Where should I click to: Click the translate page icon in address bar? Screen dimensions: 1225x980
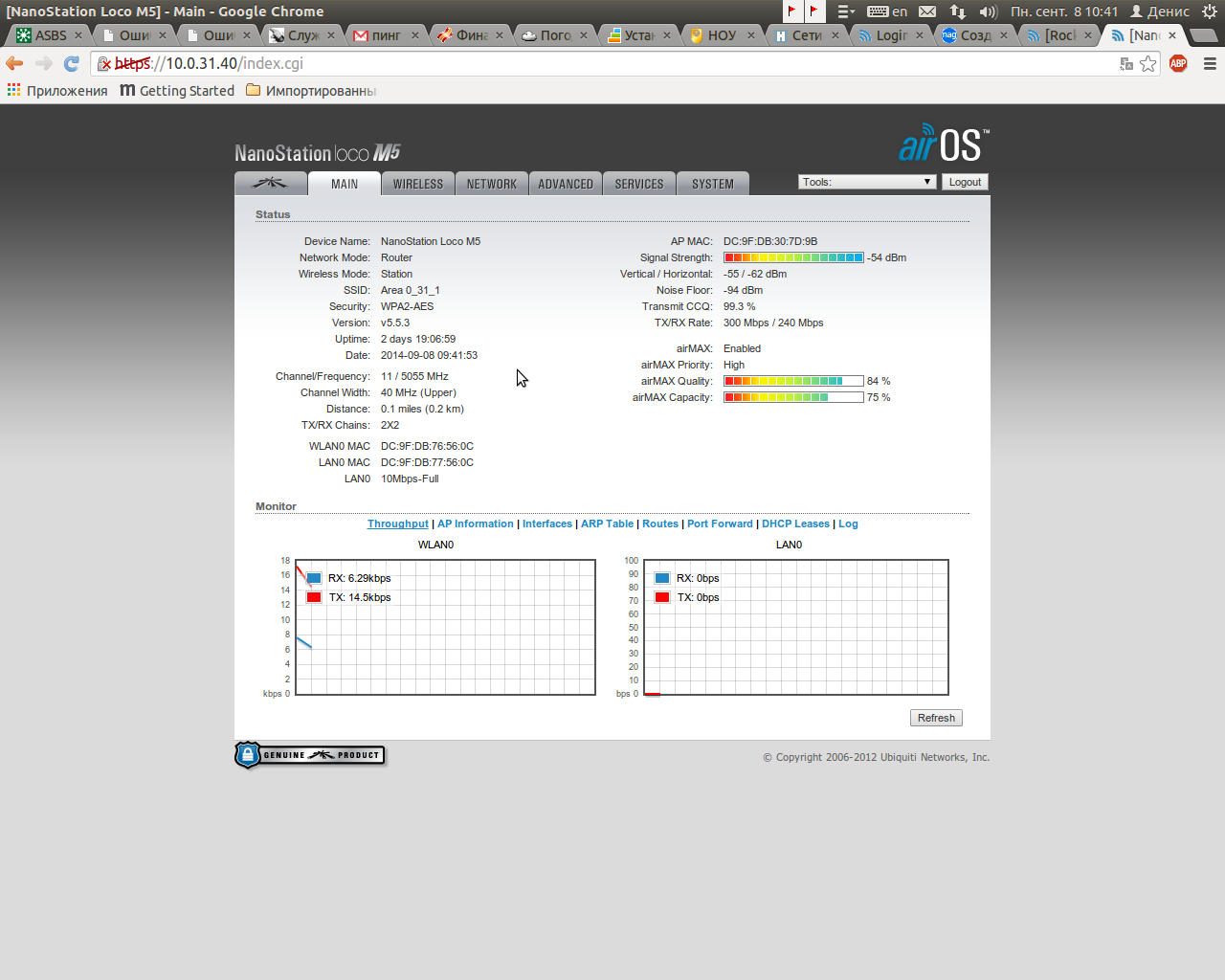[1126, 63]
